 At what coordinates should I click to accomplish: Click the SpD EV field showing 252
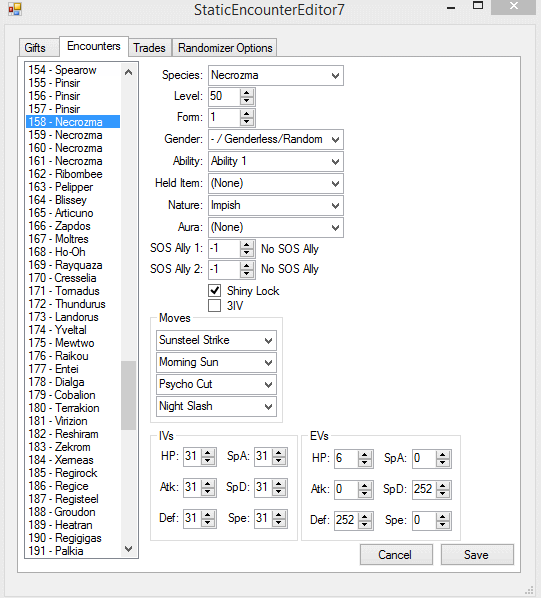point(424,489)
